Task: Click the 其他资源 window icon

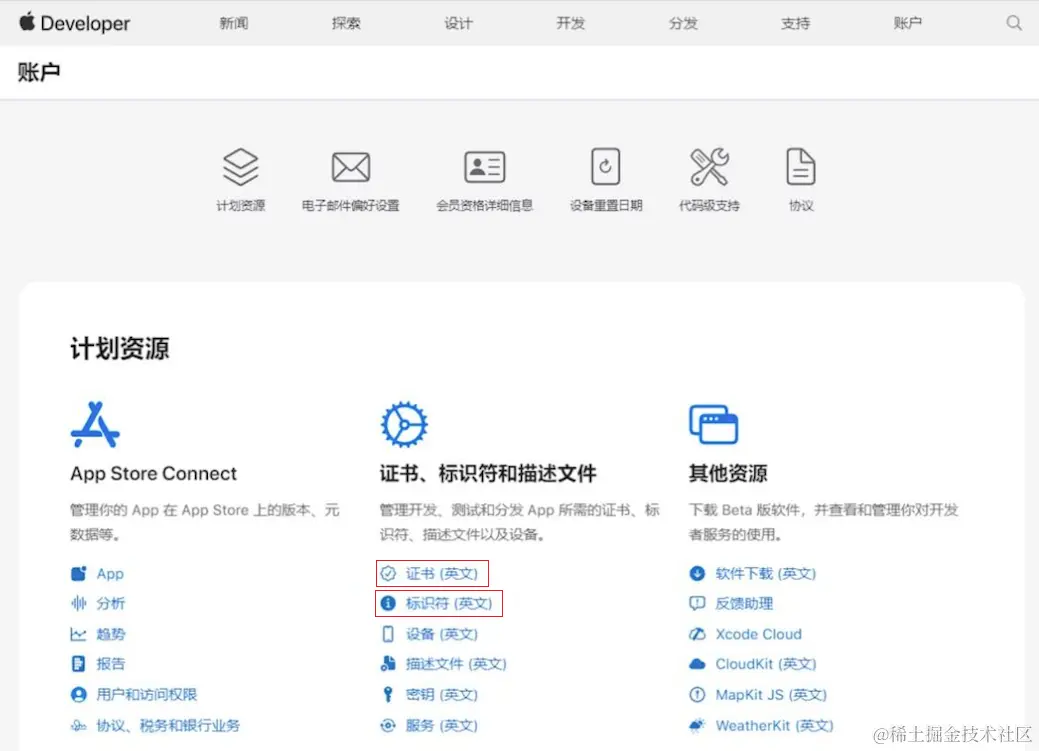Action: [x=714, y=424]
